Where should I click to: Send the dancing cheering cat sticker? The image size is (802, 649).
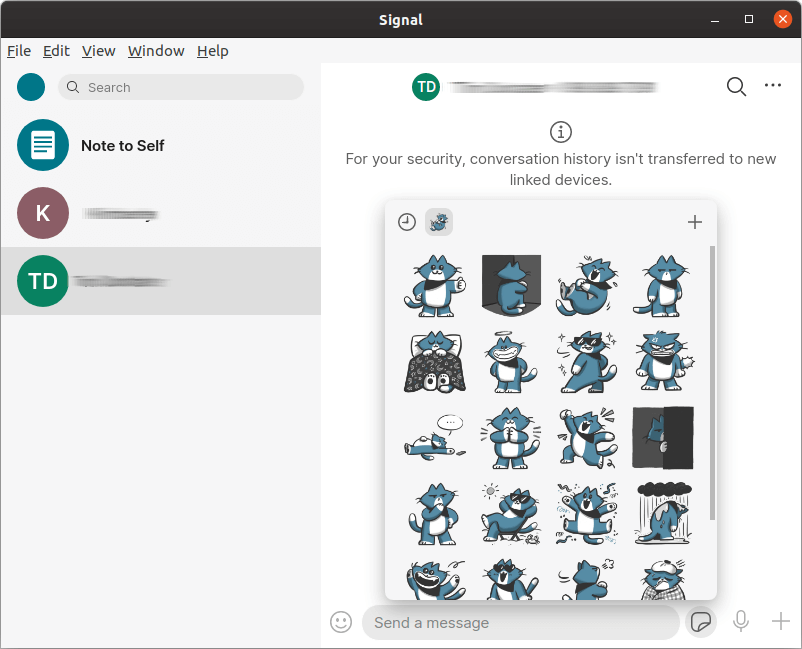[587, 438]
